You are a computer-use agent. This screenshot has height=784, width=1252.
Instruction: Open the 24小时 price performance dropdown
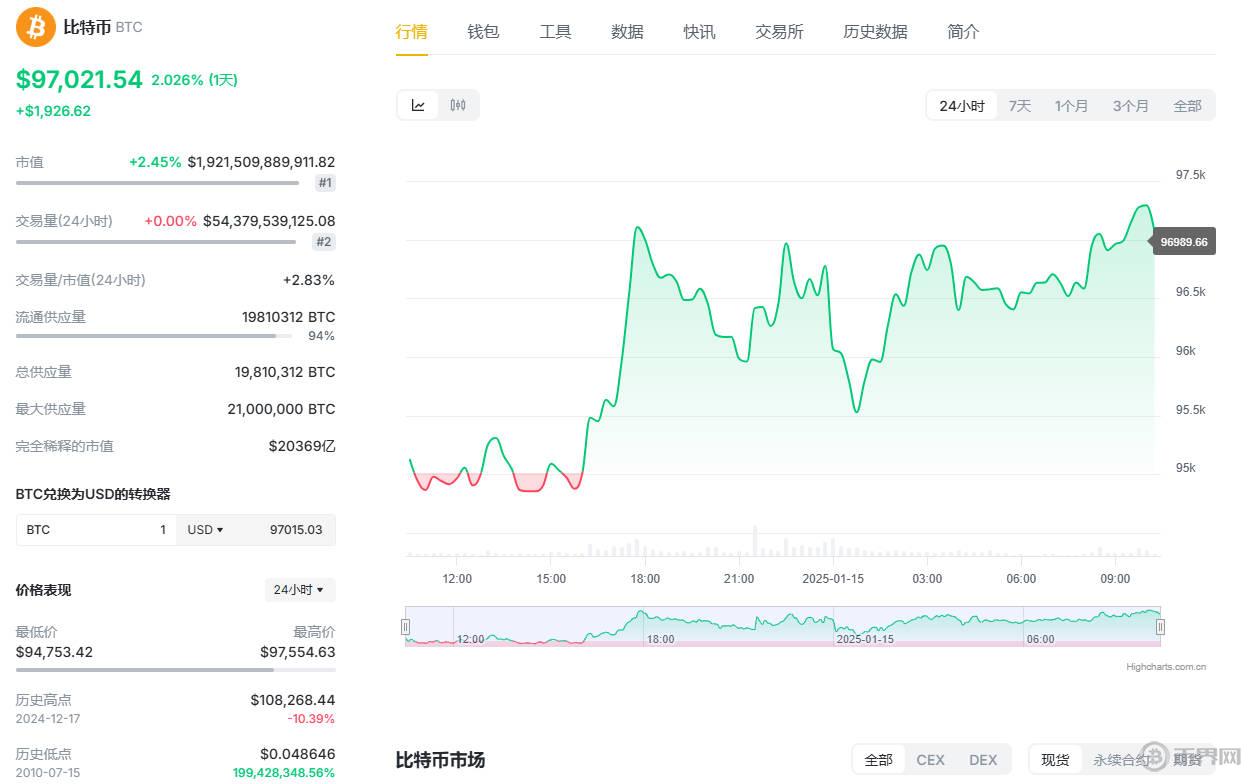[x=299, y=590]
